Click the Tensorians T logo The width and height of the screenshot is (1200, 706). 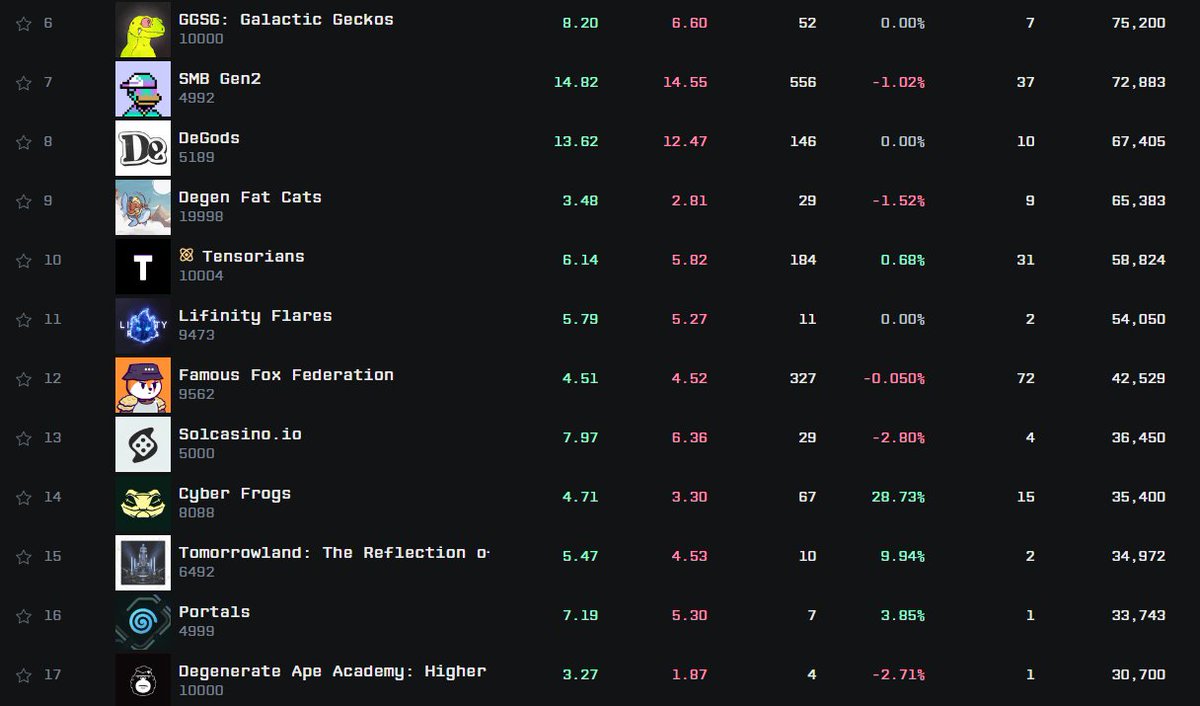pyautogui.click(x=143, y=266)
